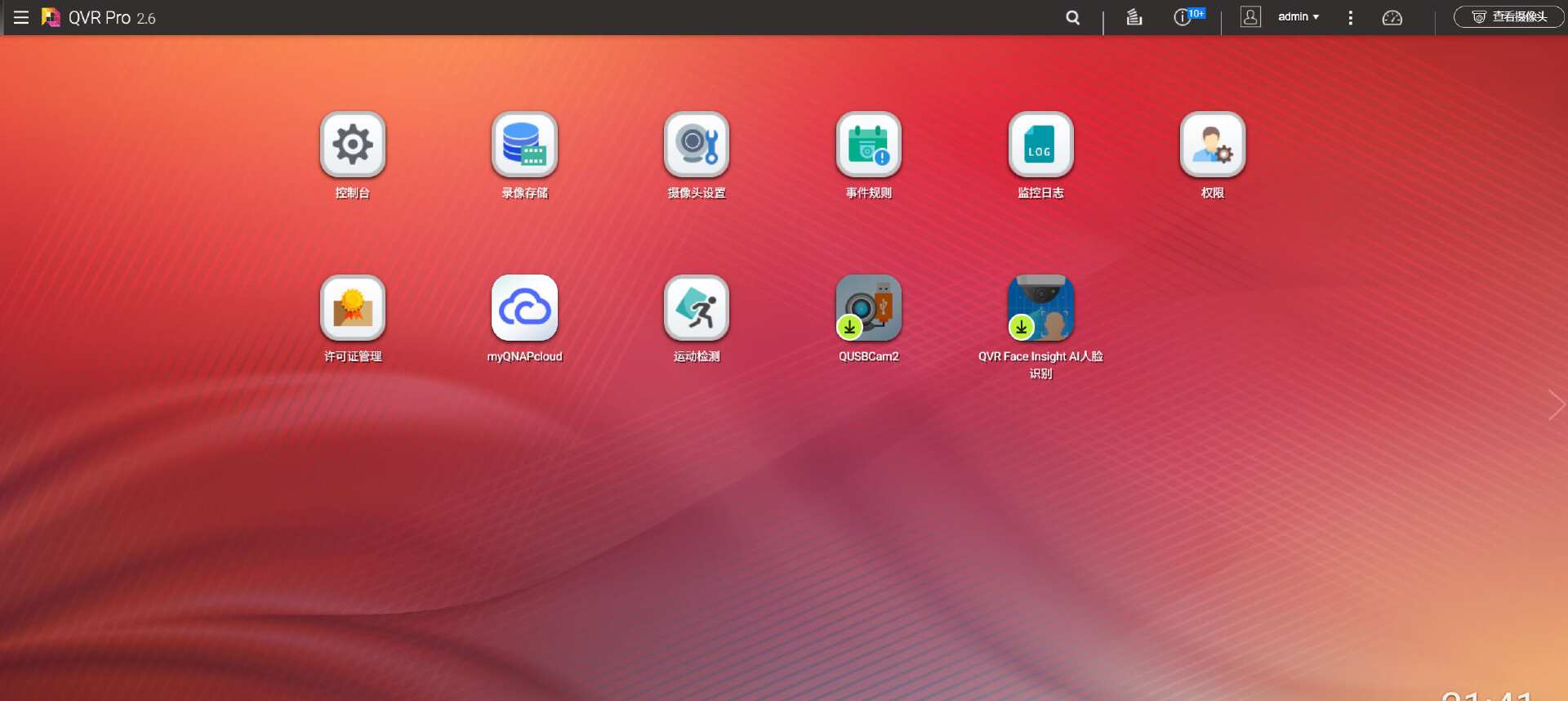Click the 摄像头设置 label text
This screenshot has width=1568, height=701.
point(697,194)
